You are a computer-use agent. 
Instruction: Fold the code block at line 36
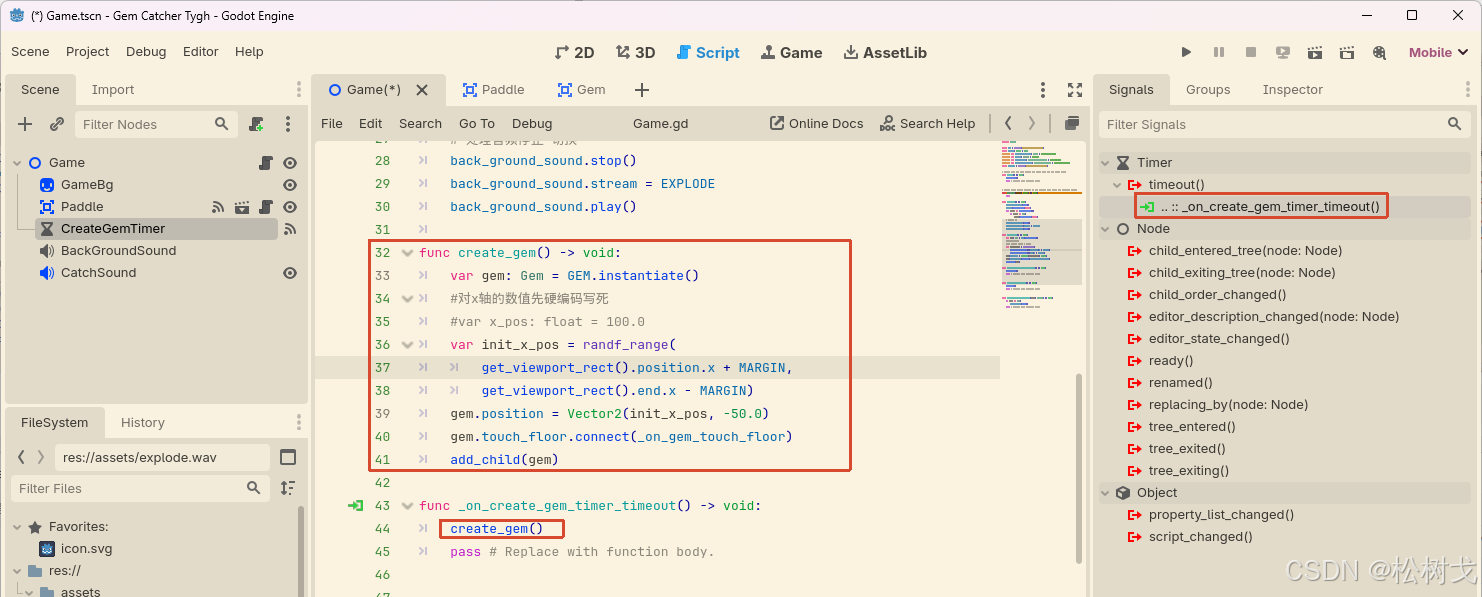click(407, 345)
